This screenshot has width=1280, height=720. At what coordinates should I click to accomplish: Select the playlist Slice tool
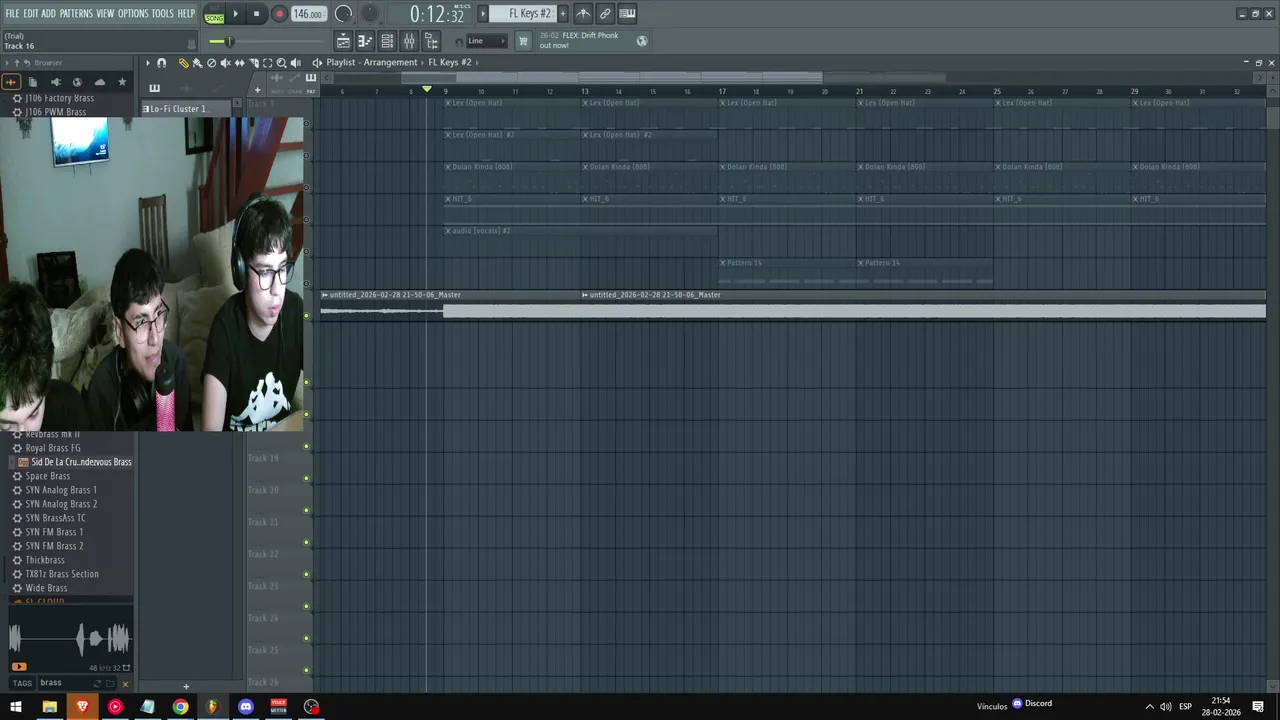(253, 63)
